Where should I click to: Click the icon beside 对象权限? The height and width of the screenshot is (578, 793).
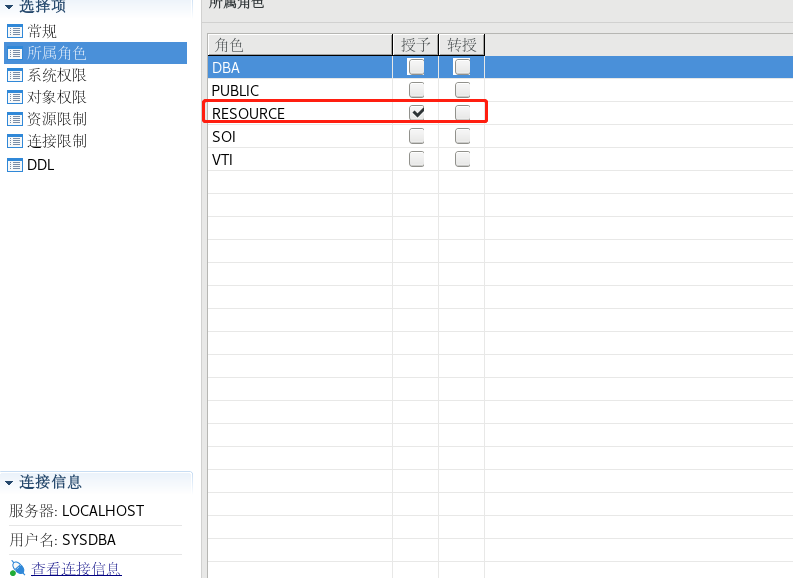tap(15, 97)
